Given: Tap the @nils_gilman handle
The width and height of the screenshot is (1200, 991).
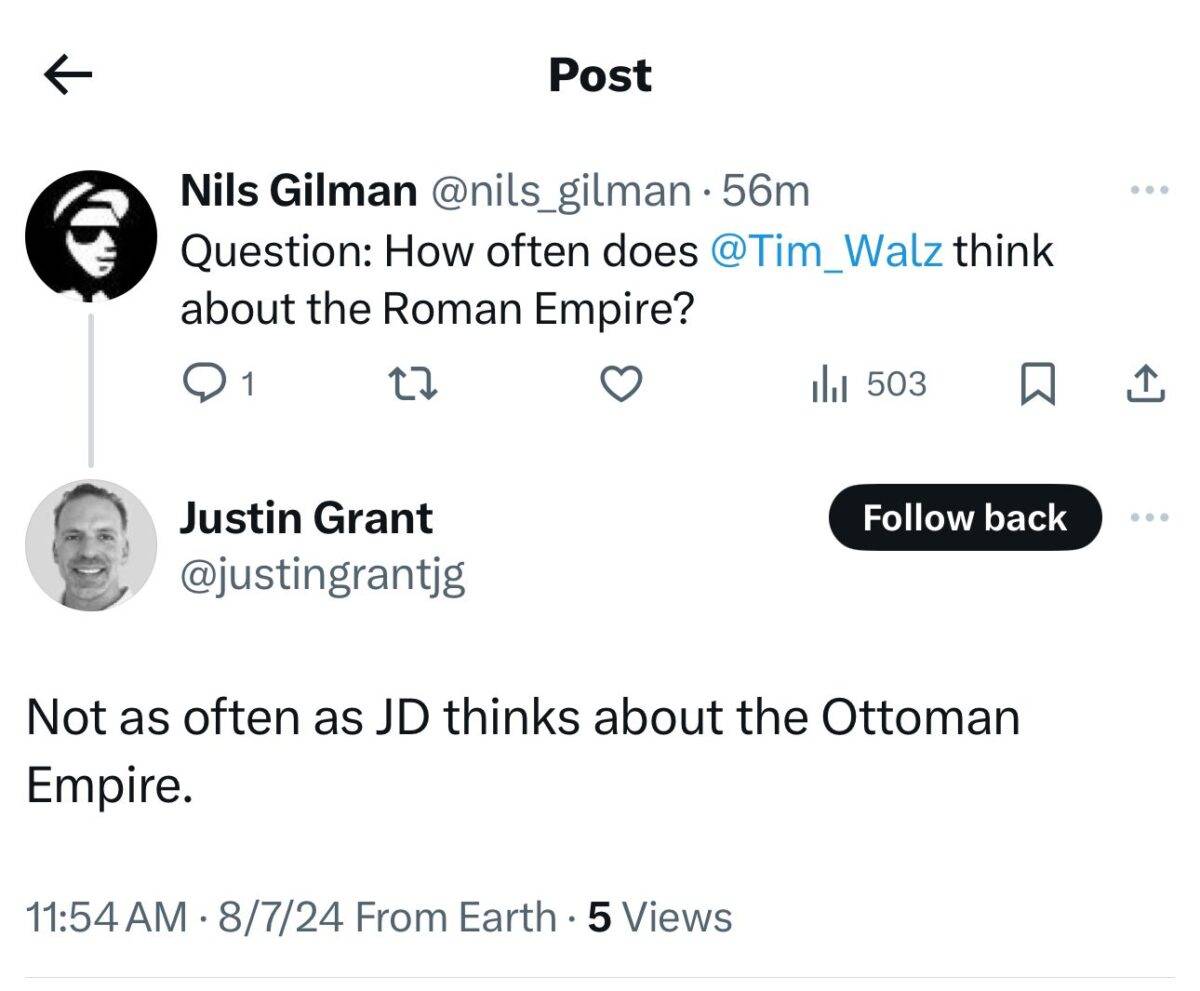Looking at the screenshot, I should [560, 190].
